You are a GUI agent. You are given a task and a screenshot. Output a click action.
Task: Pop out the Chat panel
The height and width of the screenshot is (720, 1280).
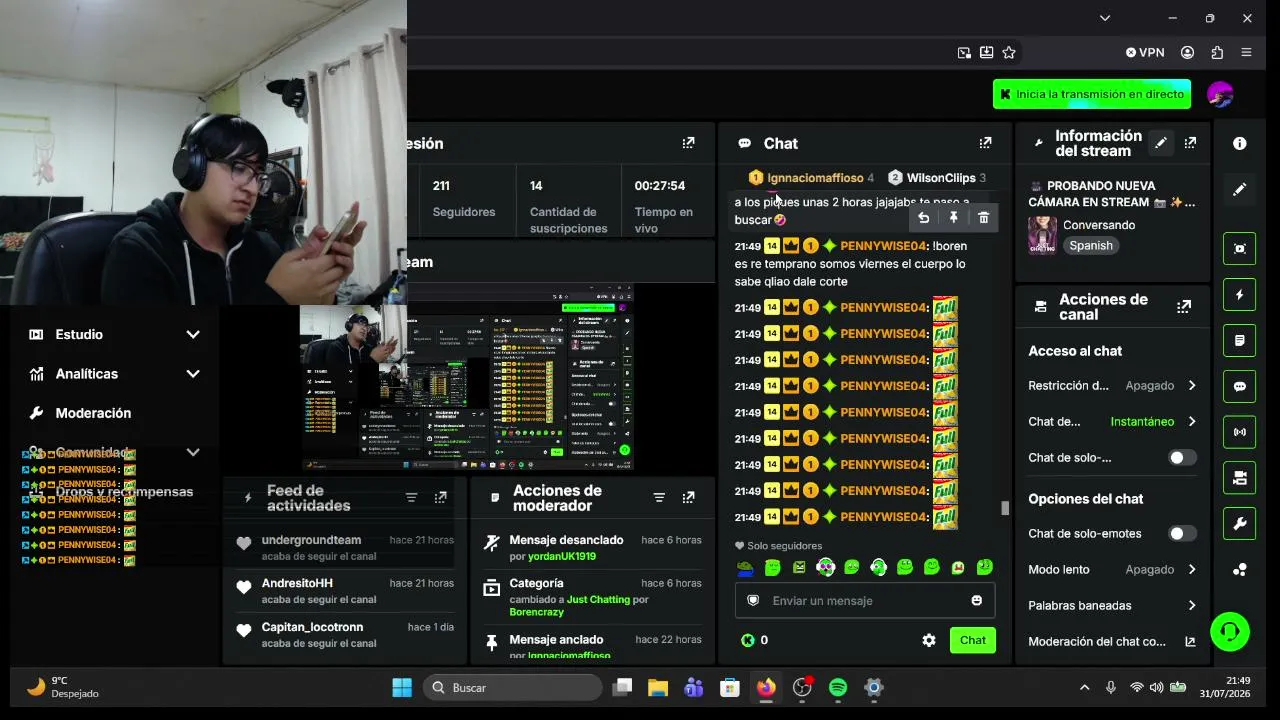click(985, 143)
